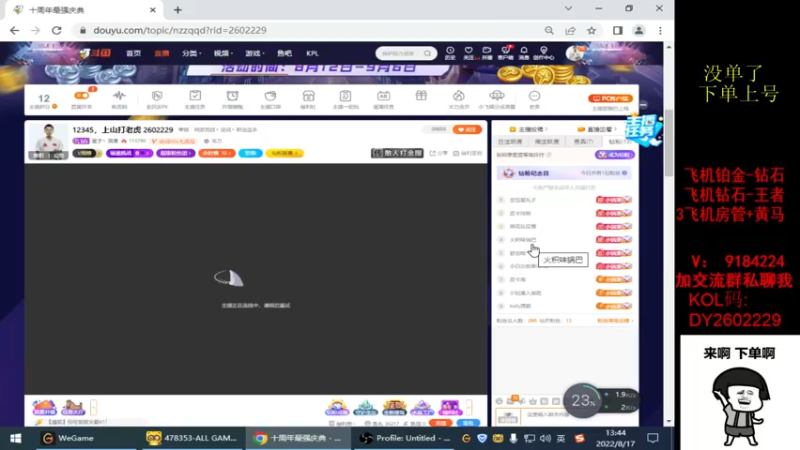Open the creator center lightbulb icon
Screen dimensions: 800x450
[543, 53]
